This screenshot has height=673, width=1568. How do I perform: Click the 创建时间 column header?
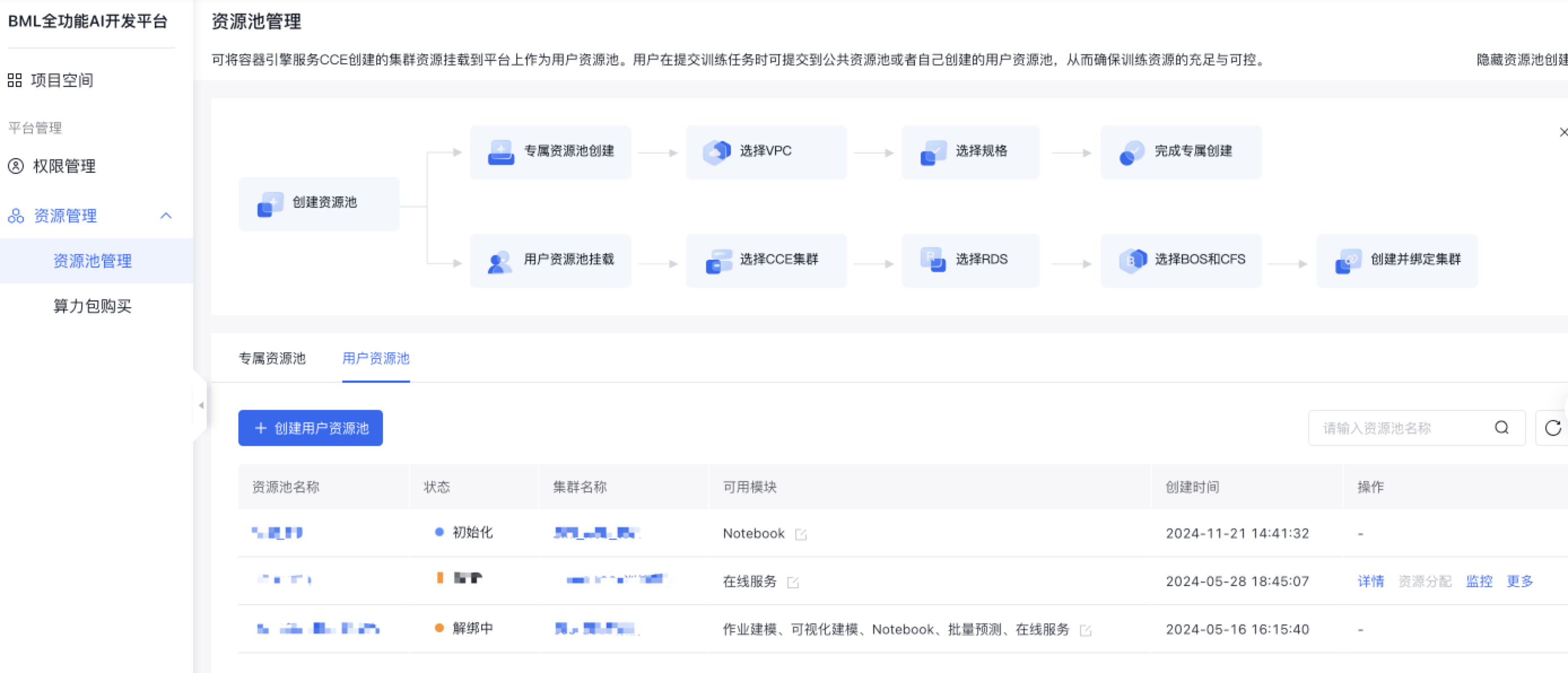tap(1192, 487)
